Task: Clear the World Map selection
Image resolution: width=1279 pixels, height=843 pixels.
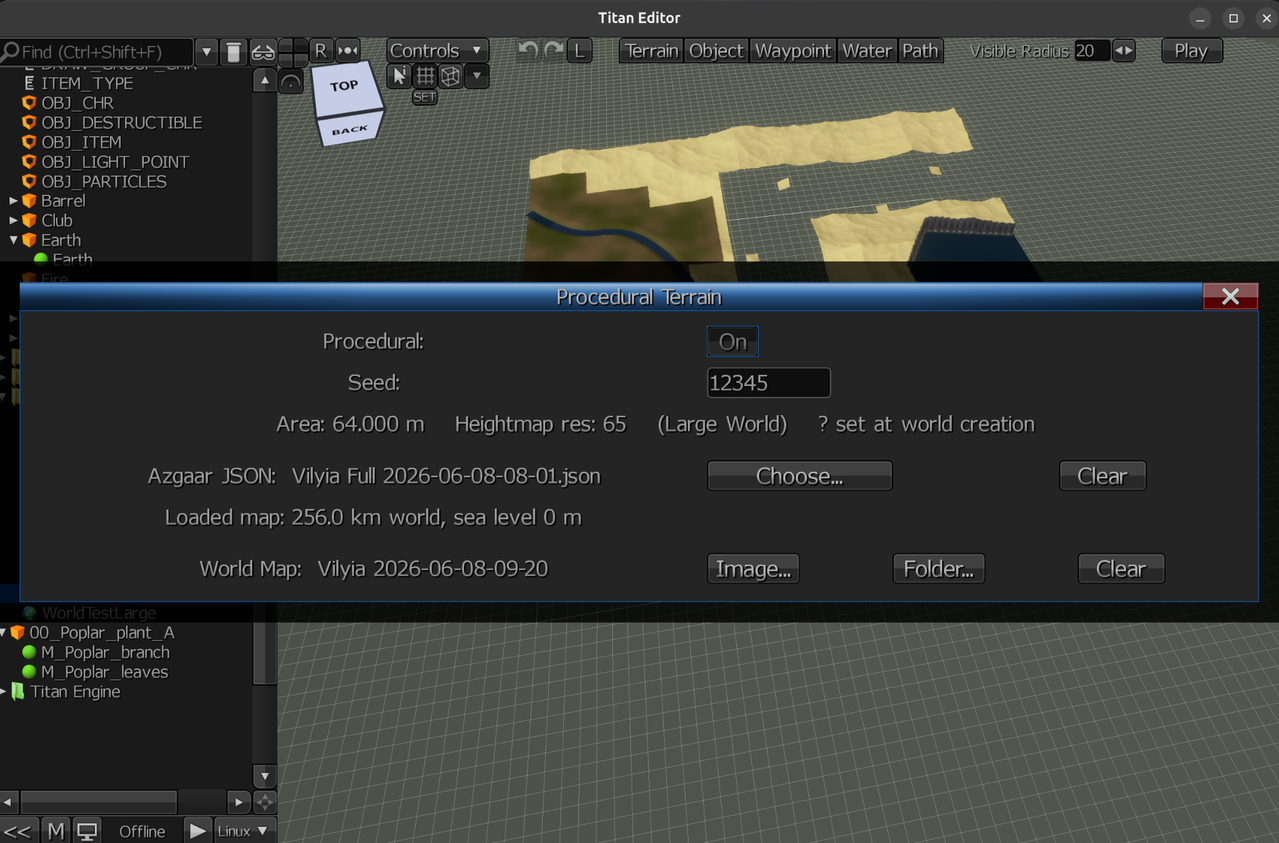Action: coord(1120,569)
